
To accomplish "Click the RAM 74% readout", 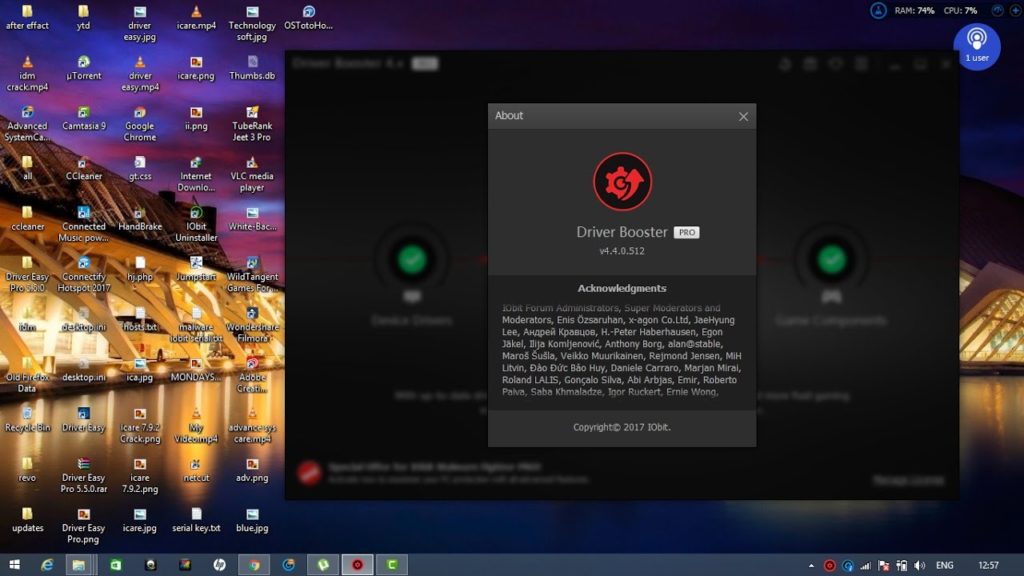I will click(914, 10).
